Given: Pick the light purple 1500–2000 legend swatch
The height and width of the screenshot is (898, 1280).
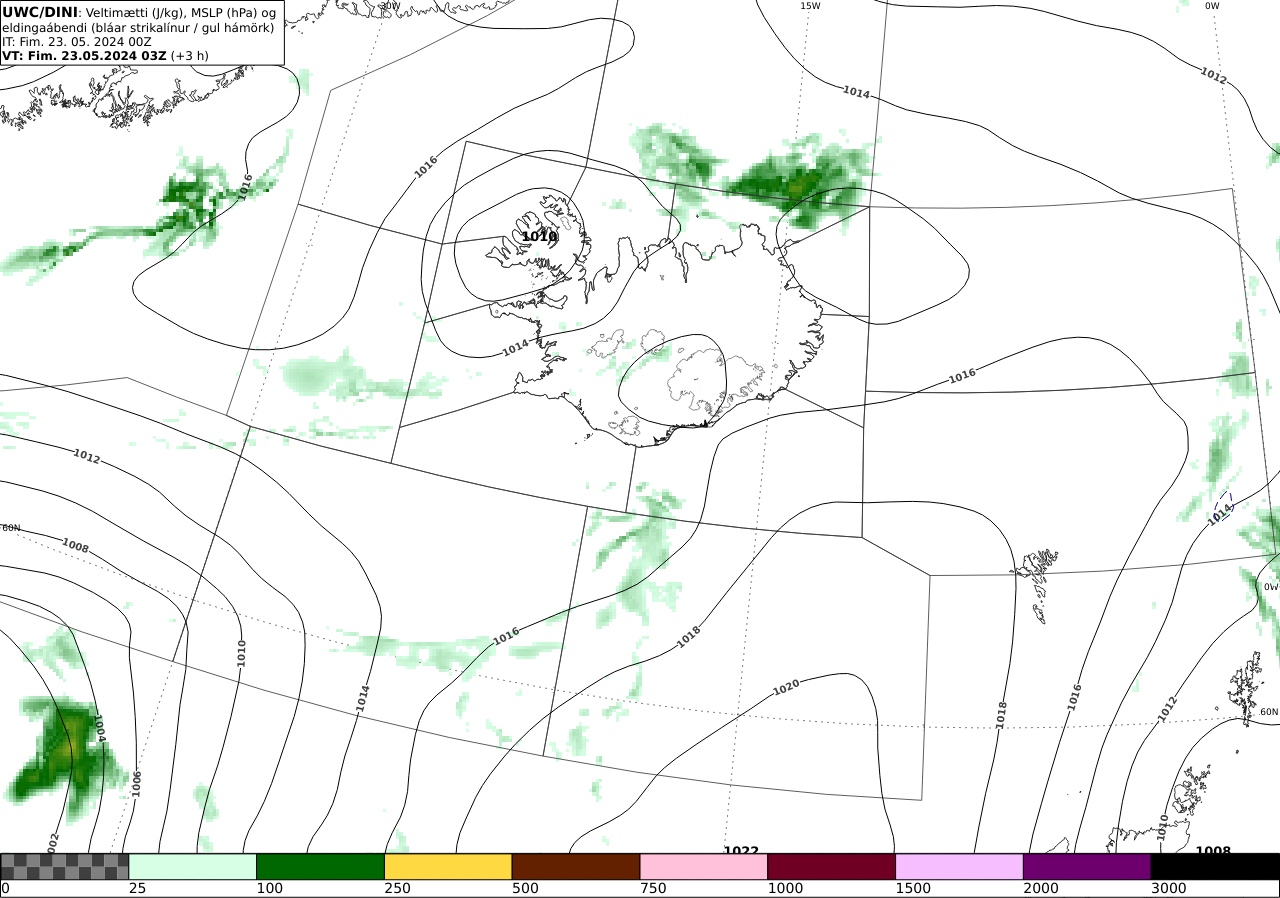Looking at the screenshot, I should coord(959,866).
